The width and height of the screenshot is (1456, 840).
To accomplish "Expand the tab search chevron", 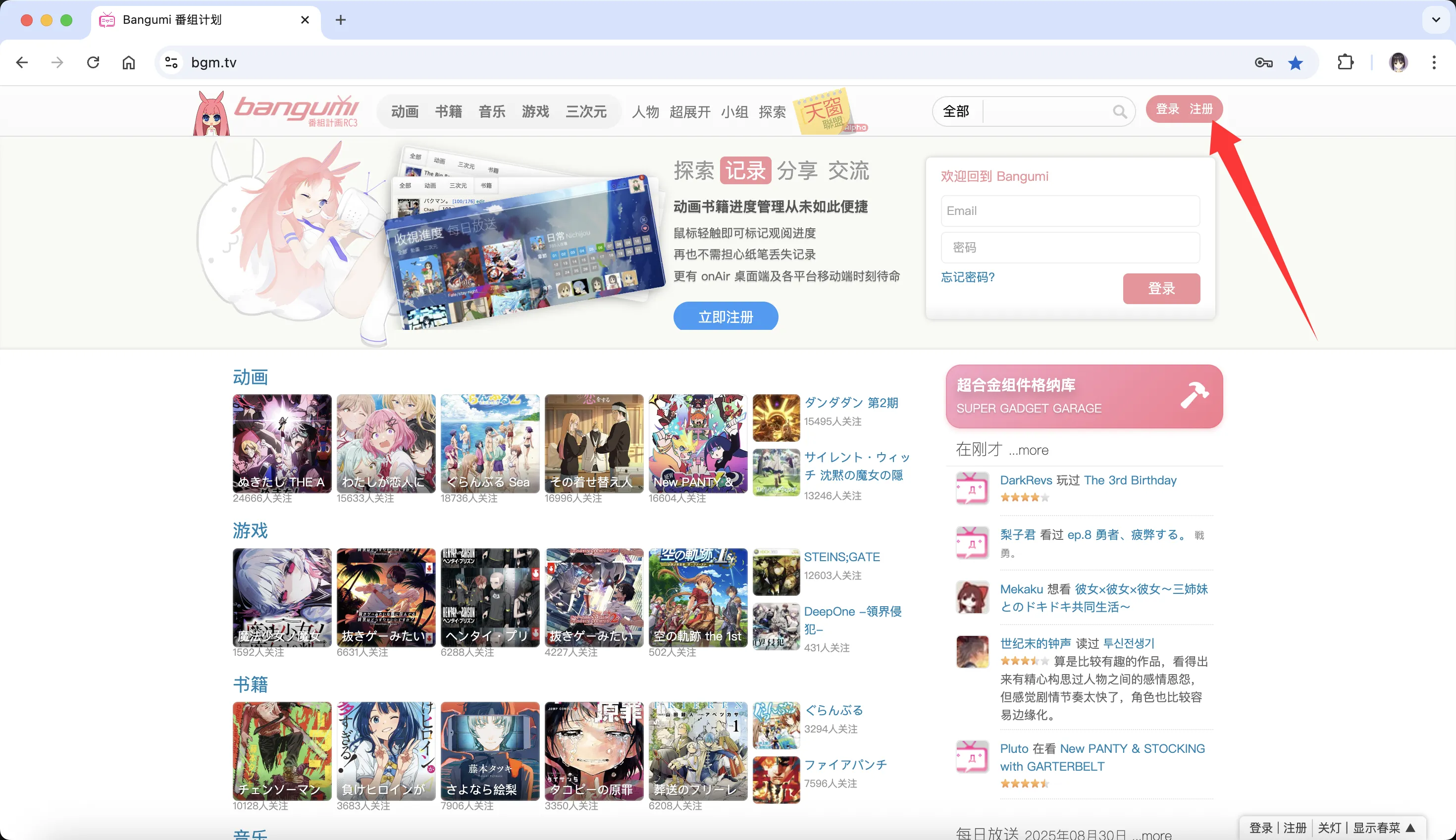I will coord(1436,20).
